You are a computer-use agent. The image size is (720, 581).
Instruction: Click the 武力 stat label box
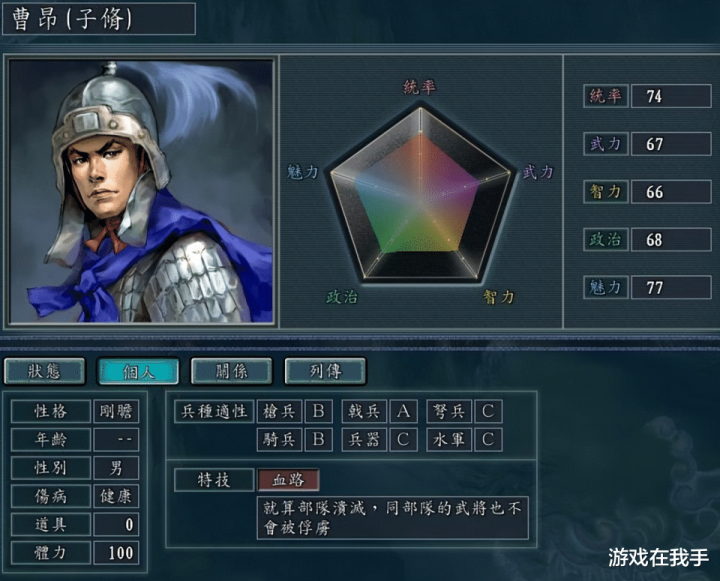(x=606, y=144)
